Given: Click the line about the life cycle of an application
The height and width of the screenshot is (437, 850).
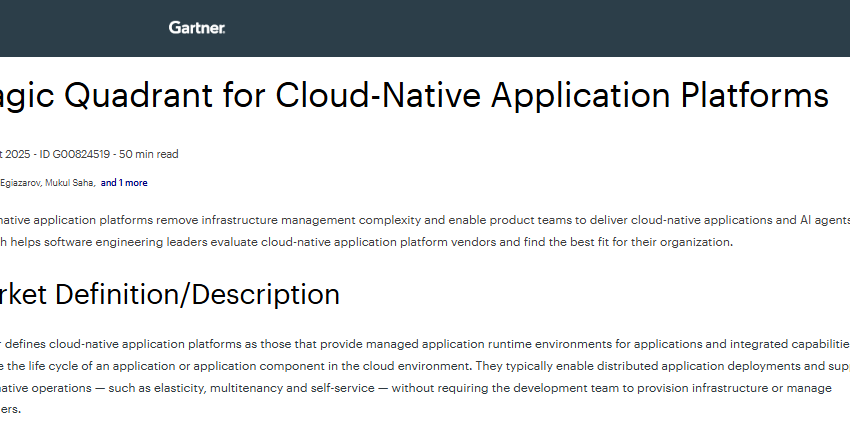Looking at the screenshot, I should (425, 366).
